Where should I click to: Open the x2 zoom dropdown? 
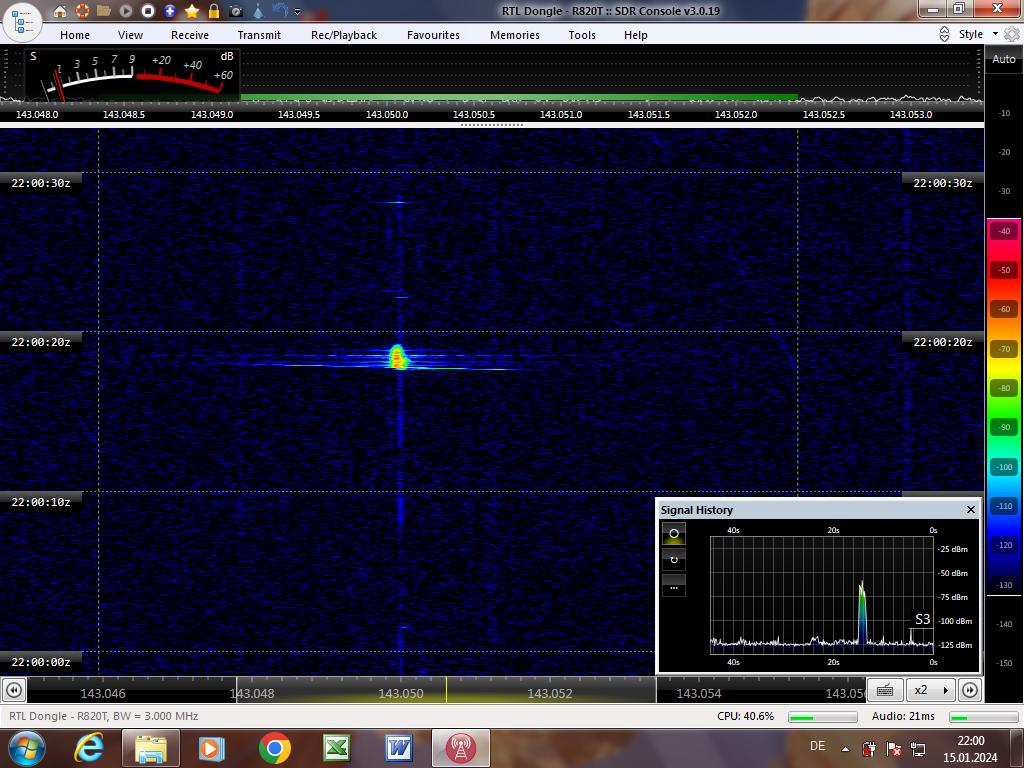[931, 690]
